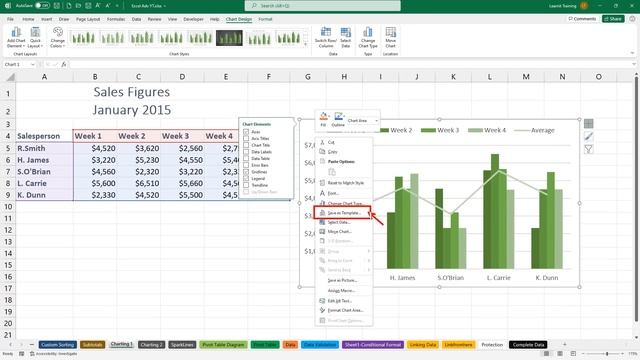
Task: Click Increase font size icon in title bar
Action: [x=98, y=6]
